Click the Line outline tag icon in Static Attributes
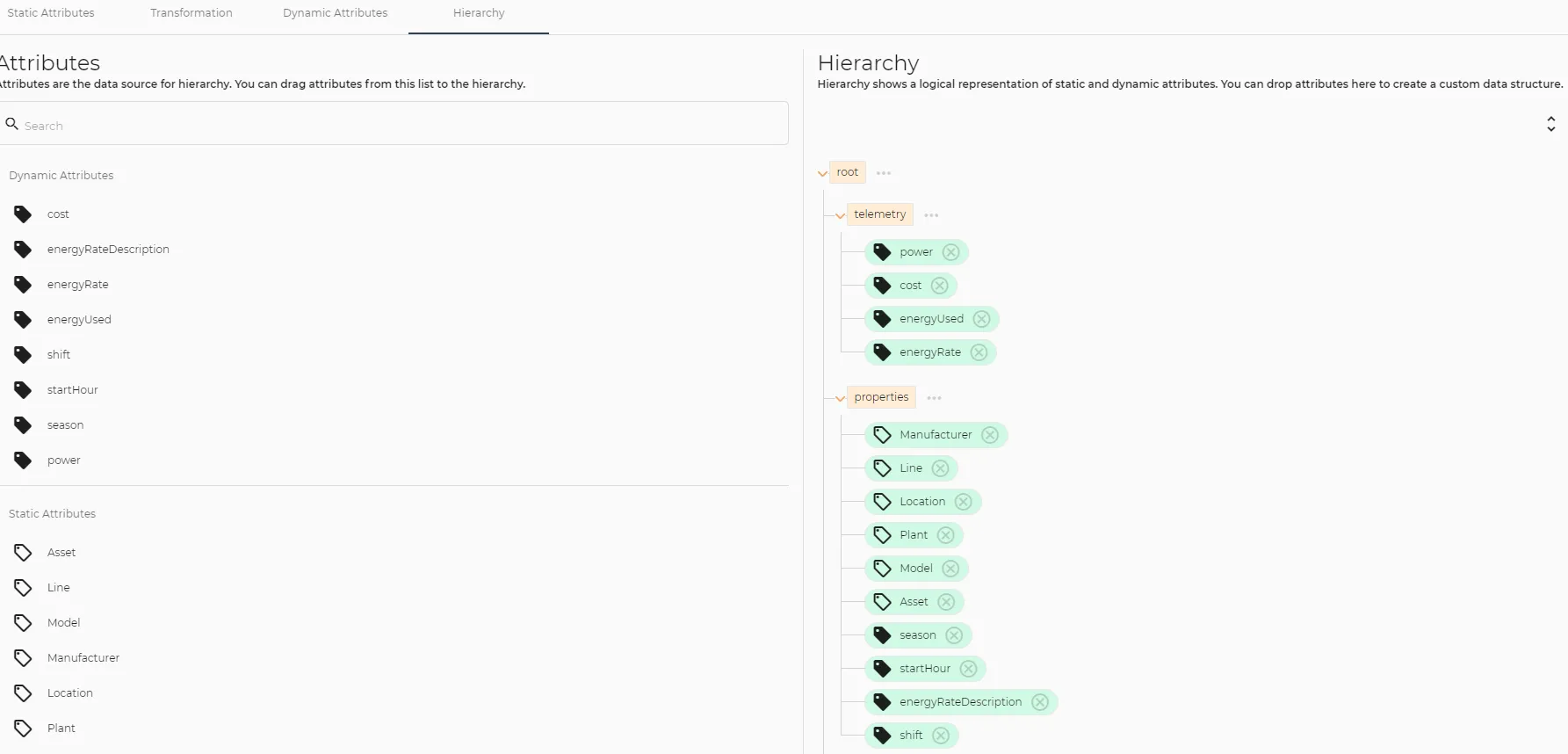1568x754 pixels. 23,588
